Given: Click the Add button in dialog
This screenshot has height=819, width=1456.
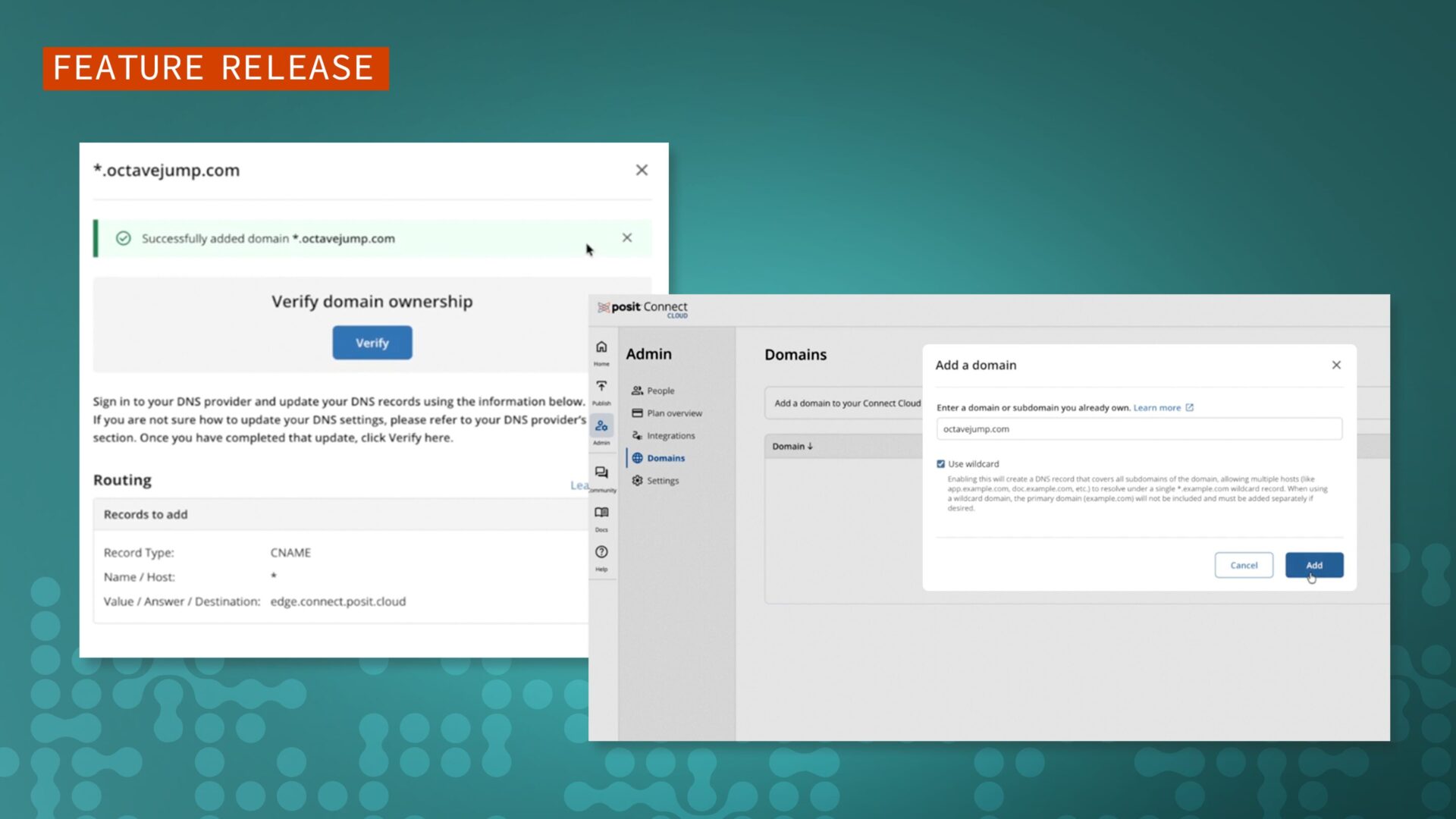Looking at the screenshot, I should (1313, 566).
